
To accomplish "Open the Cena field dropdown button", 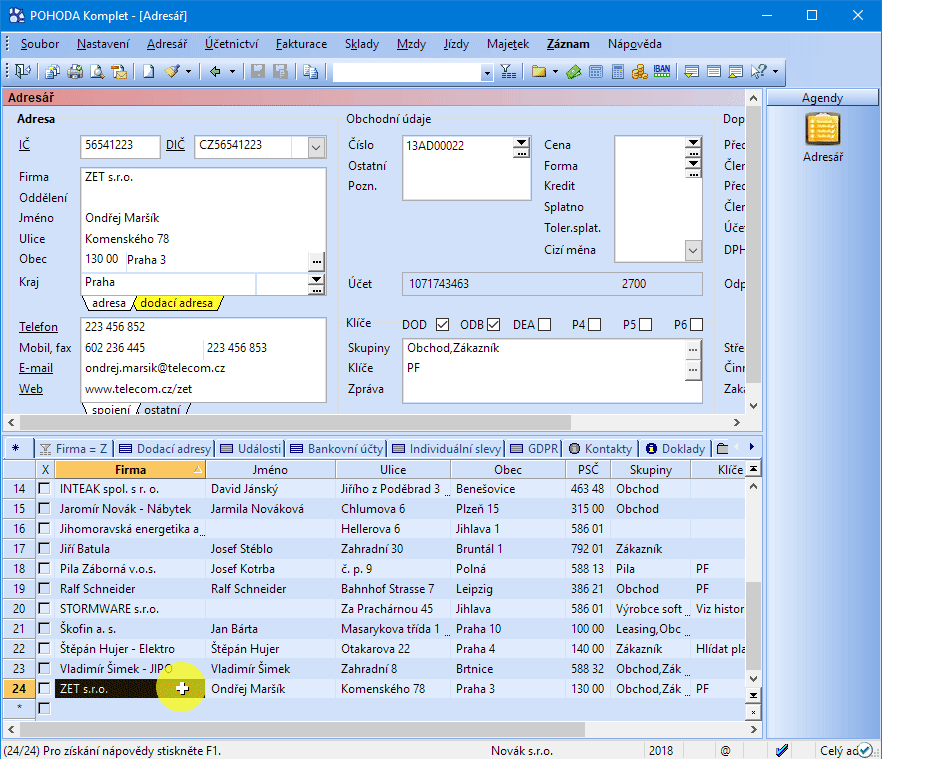I will (693, 142).
